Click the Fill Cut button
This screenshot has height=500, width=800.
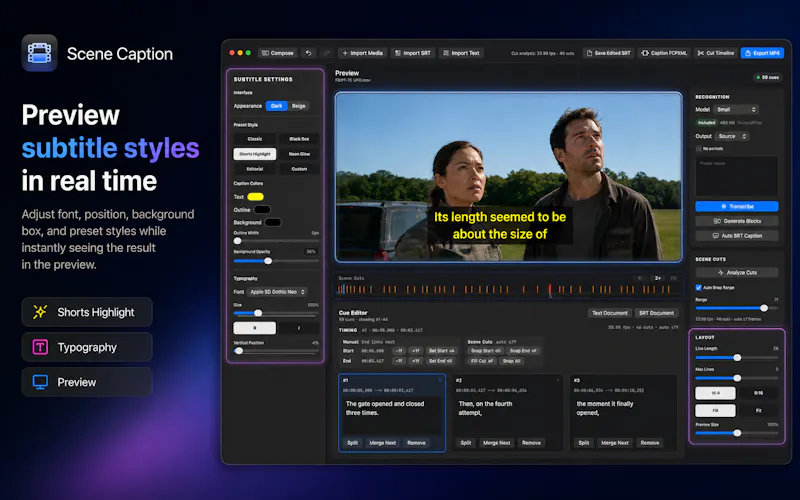click(482, 361)
